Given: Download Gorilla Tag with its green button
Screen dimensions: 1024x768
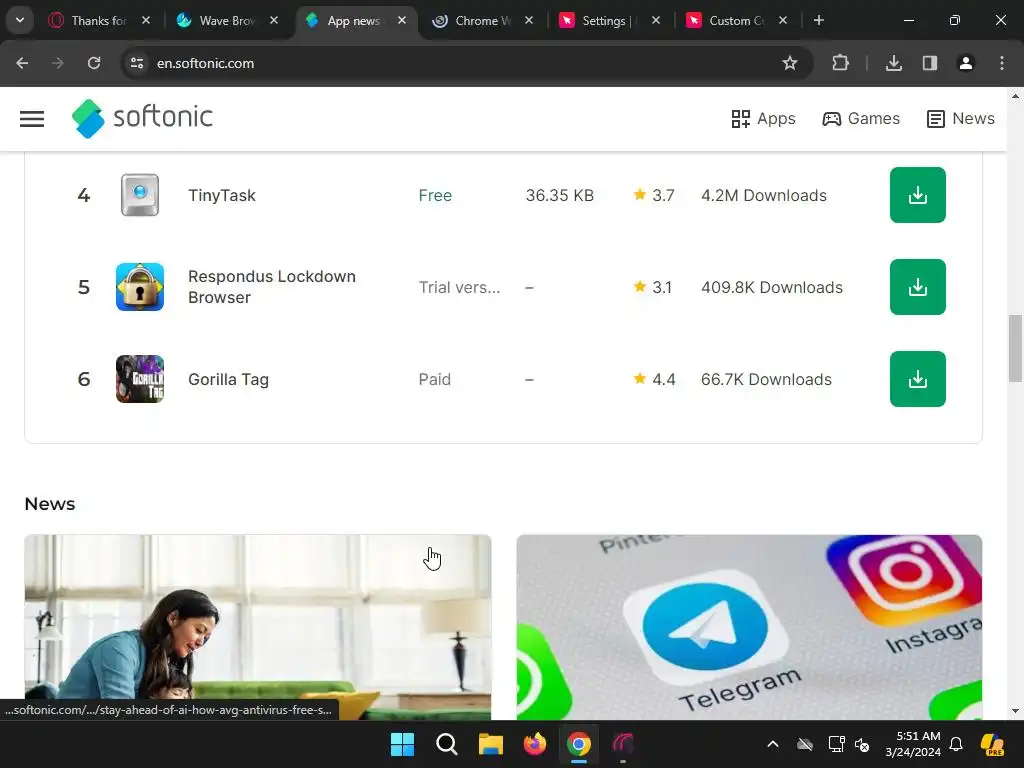Looking at the screenshot, I should [918, 379].
